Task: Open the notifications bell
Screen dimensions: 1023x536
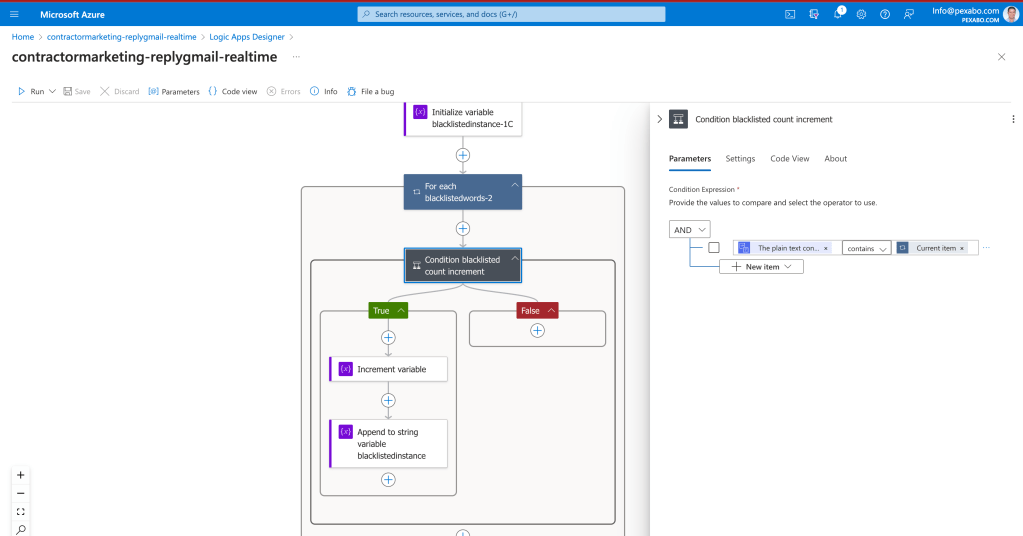Action: [x=838, y=14]
